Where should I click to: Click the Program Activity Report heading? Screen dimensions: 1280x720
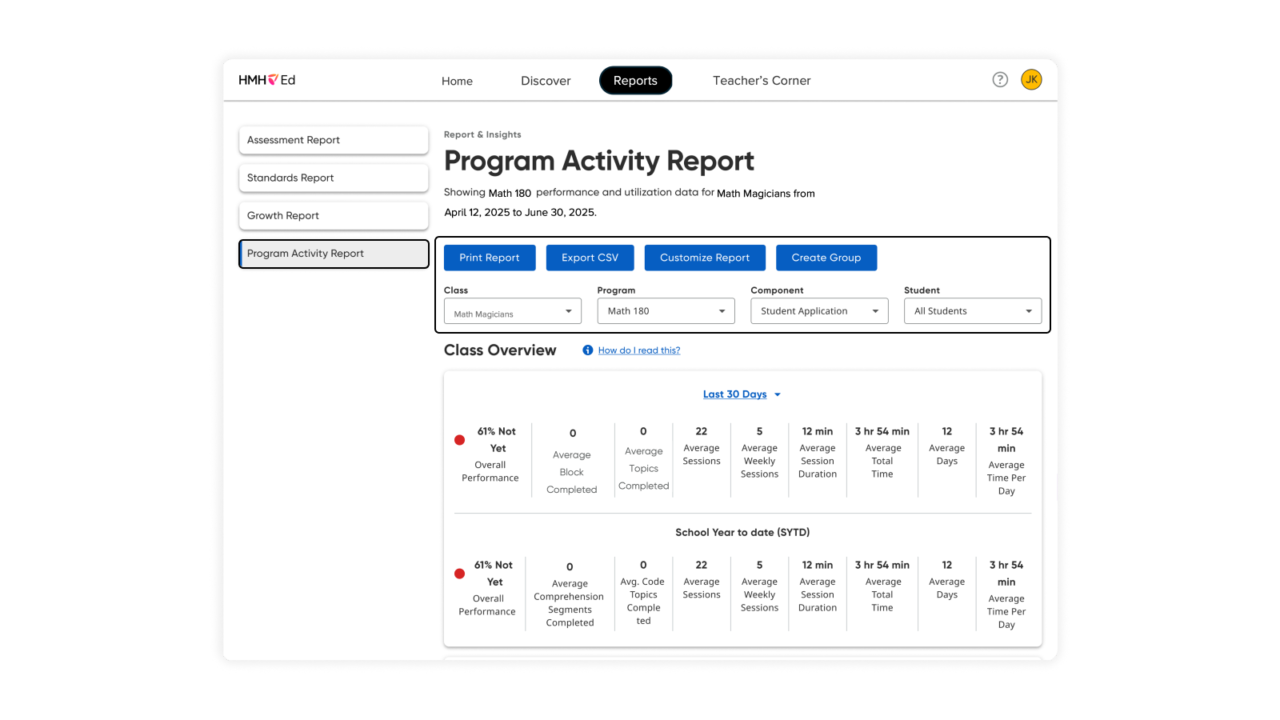[x=599, y=161]
